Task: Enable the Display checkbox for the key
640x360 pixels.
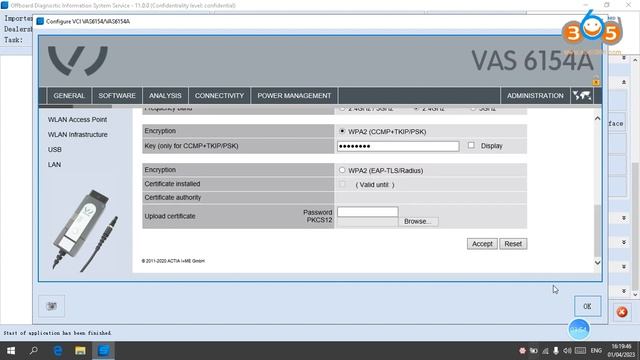Action: click(471, 145)
